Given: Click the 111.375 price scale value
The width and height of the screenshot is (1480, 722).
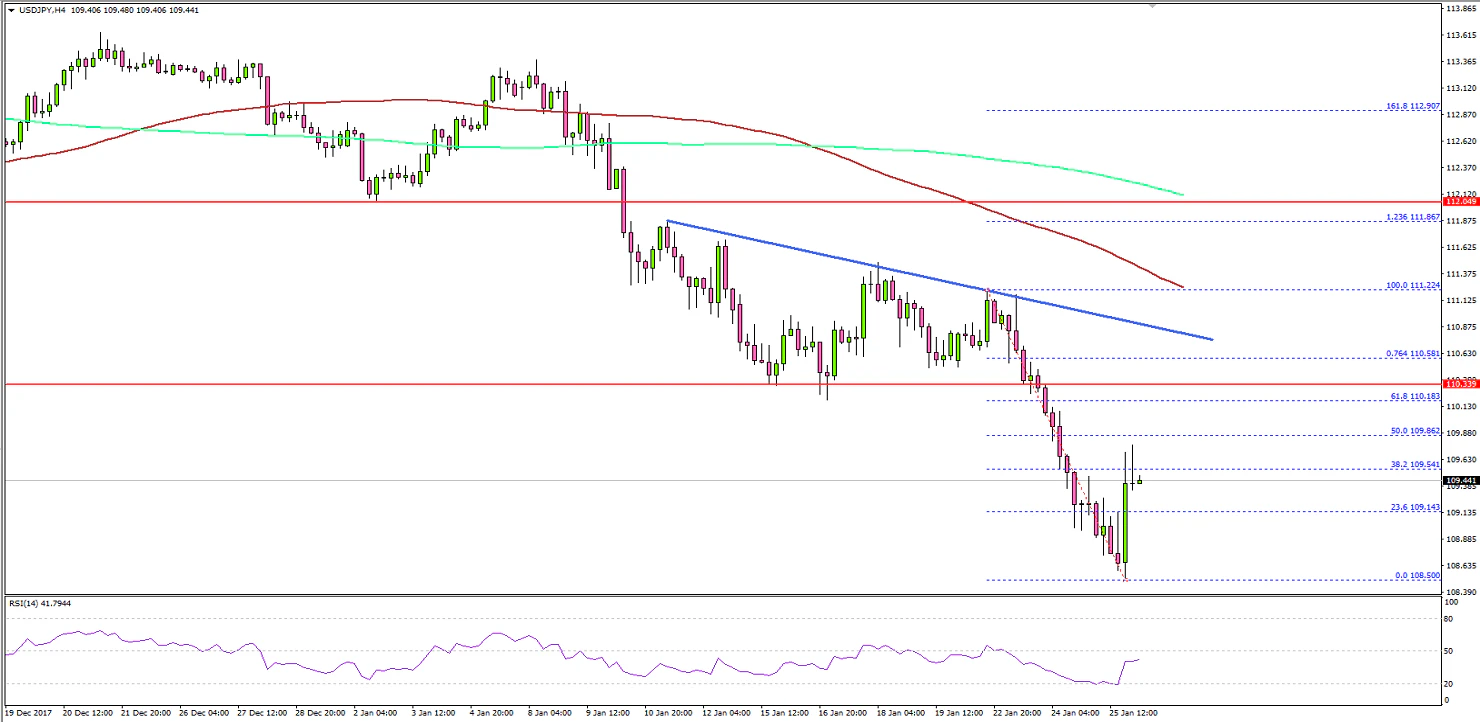Looking at the screenshot, I should click(1460, 274).
